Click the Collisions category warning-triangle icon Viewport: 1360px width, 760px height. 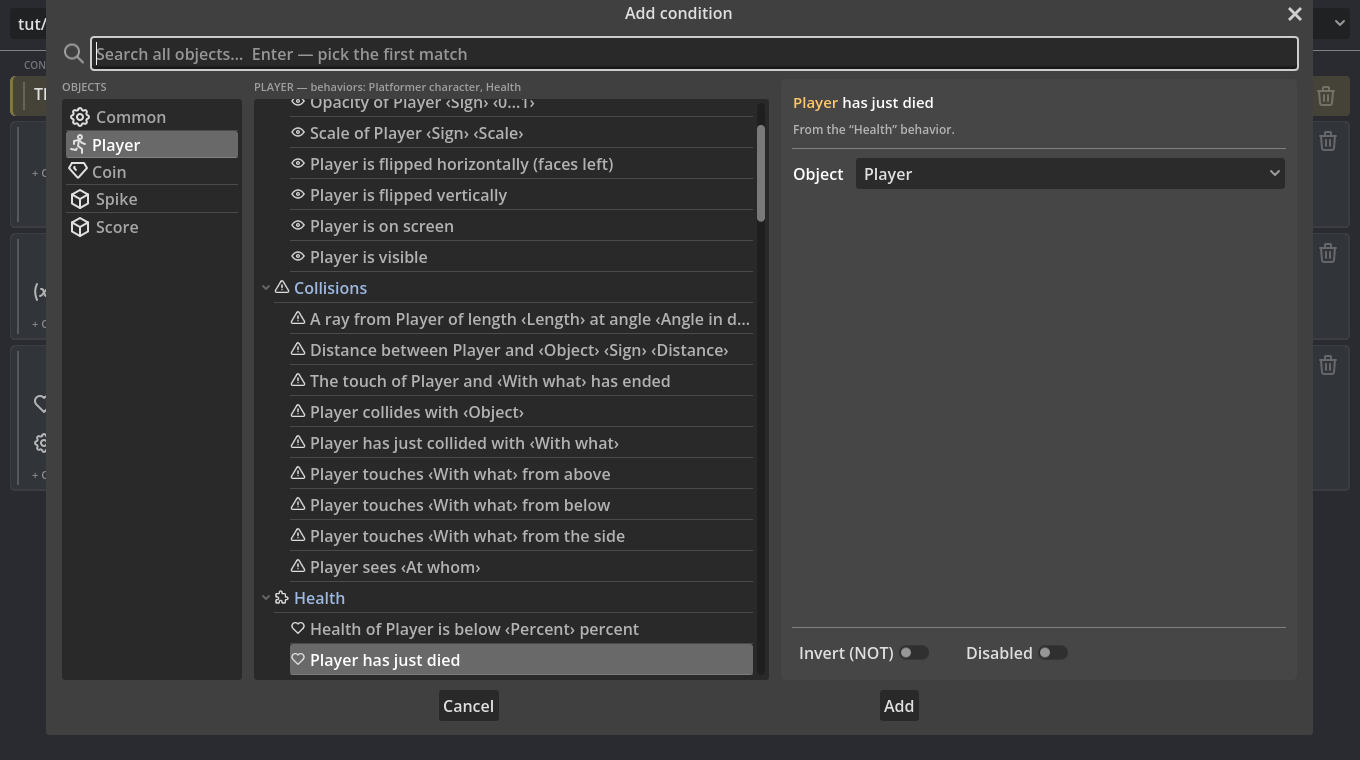pos(282,288)
